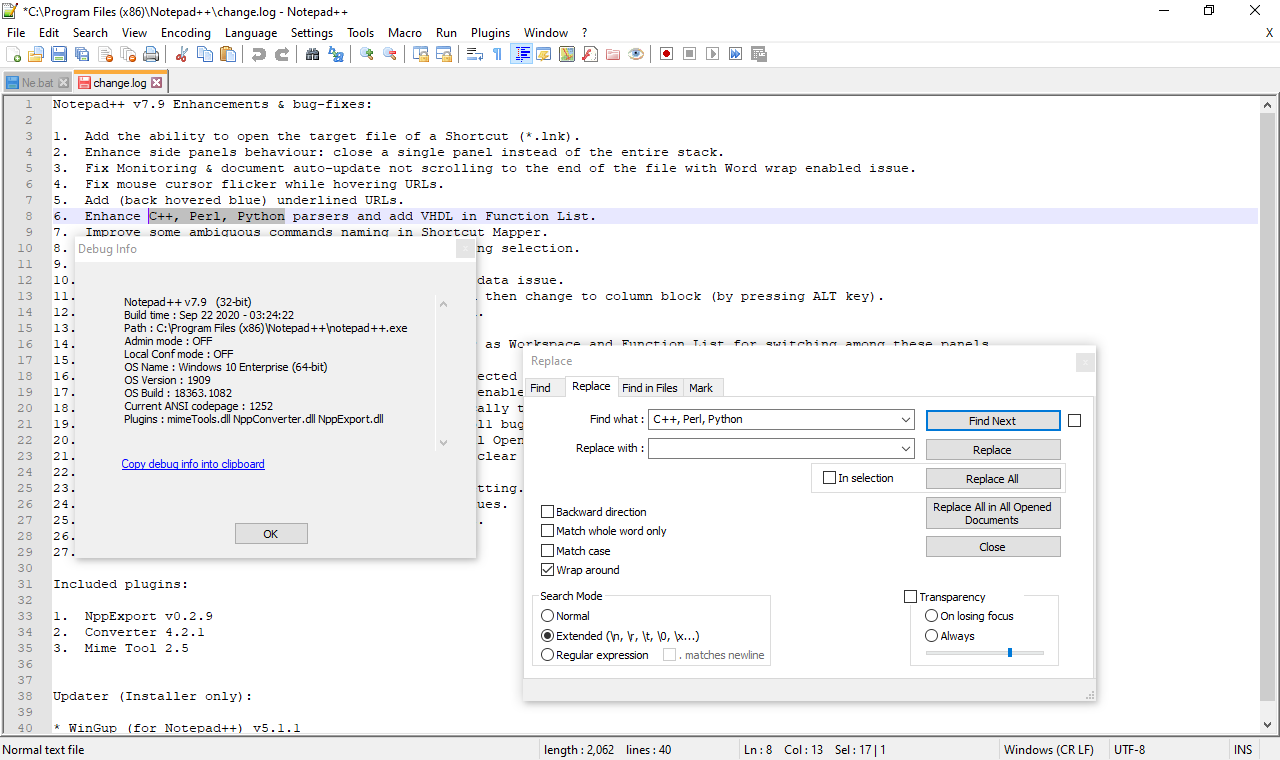
Task: Expand the Replace with history dropdown
Action: point(905,449)
